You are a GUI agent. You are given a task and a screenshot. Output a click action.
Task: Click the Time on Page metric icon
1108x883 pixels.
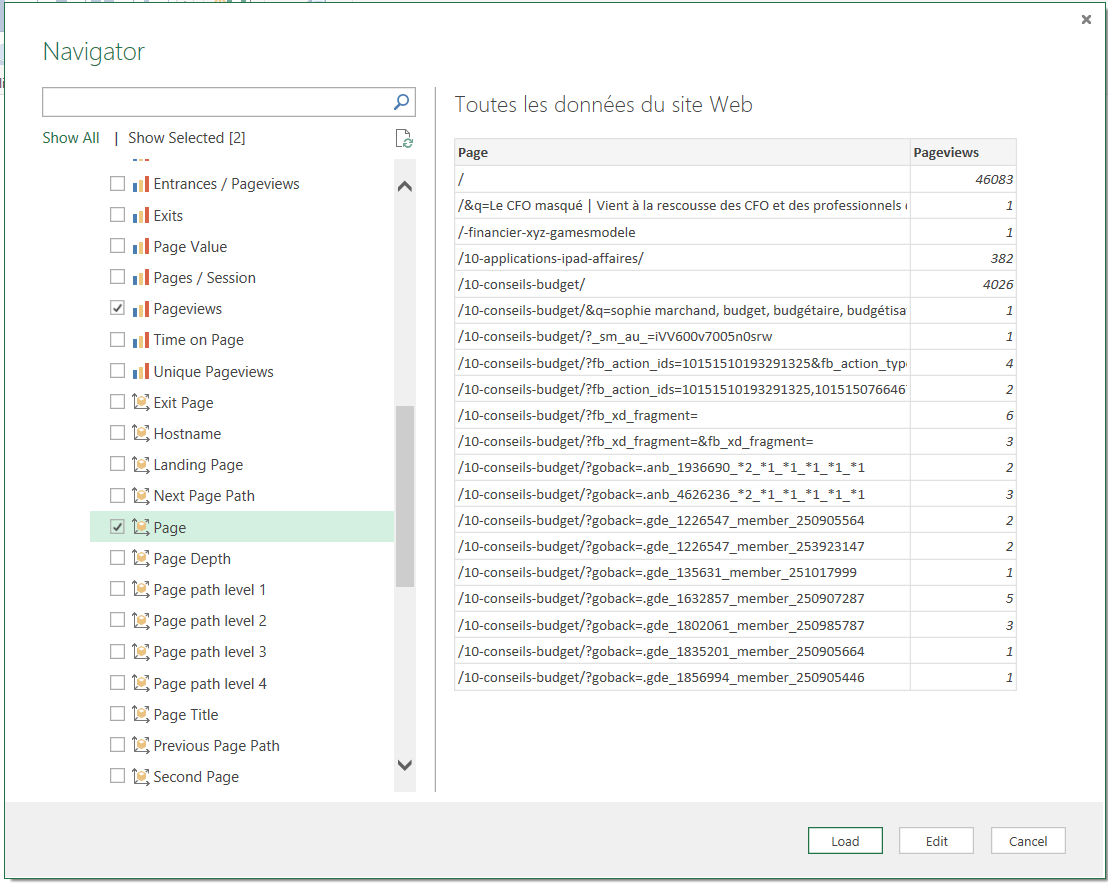pyautogui.click(x=141, y=340)
